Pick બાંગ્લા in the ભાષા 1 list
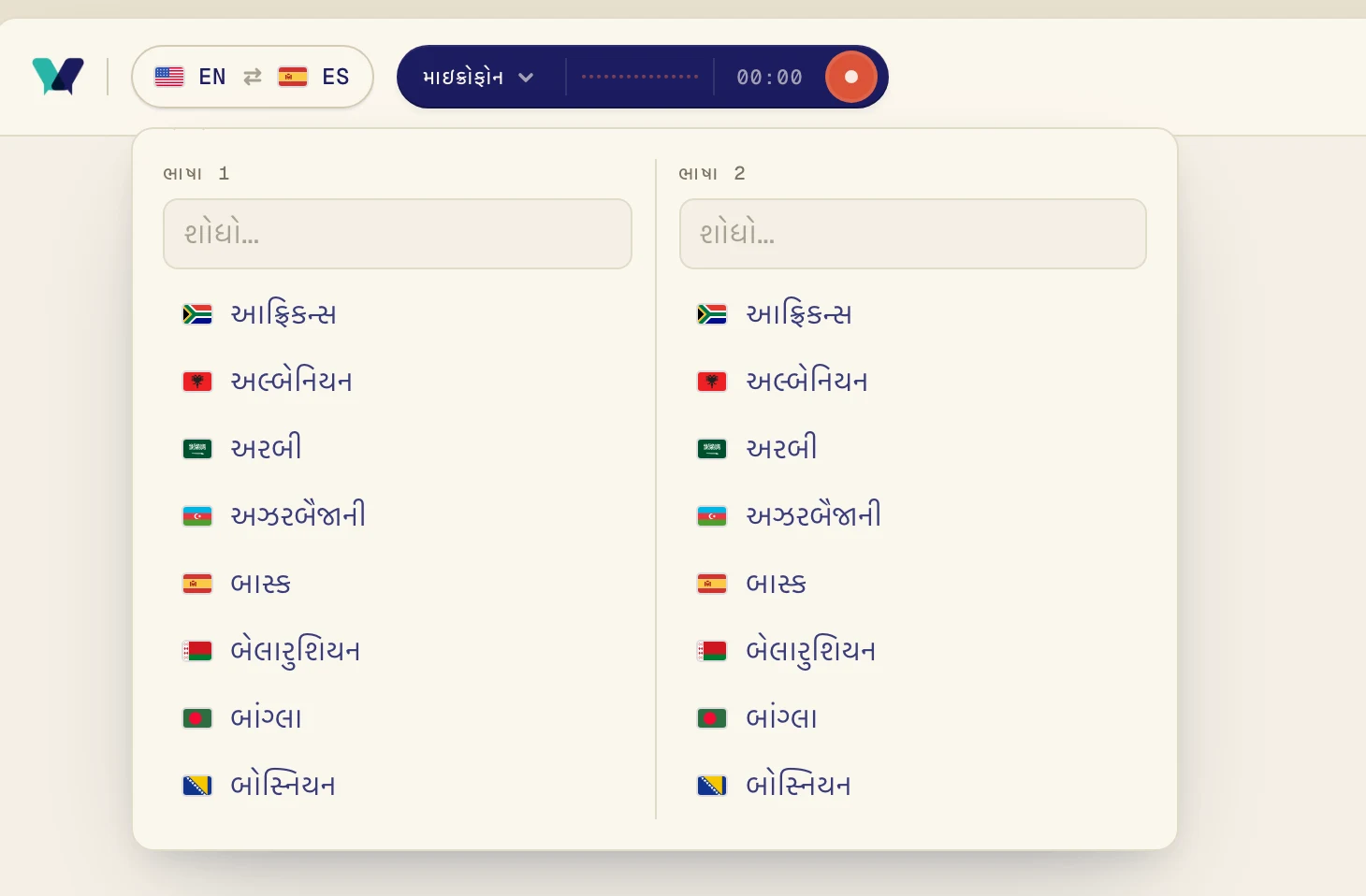Screen dimensions: 1366x896 coord(398,718)
